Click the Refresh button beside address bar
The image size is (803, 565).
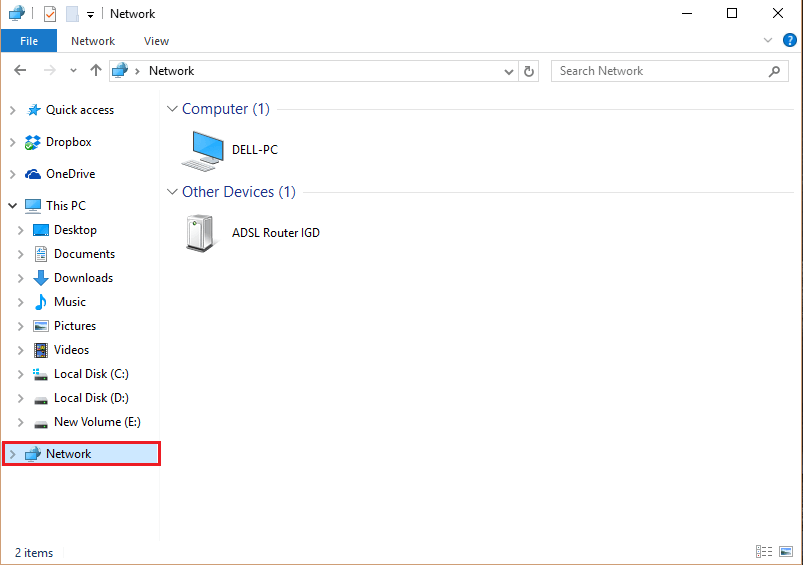pos(530,71)
